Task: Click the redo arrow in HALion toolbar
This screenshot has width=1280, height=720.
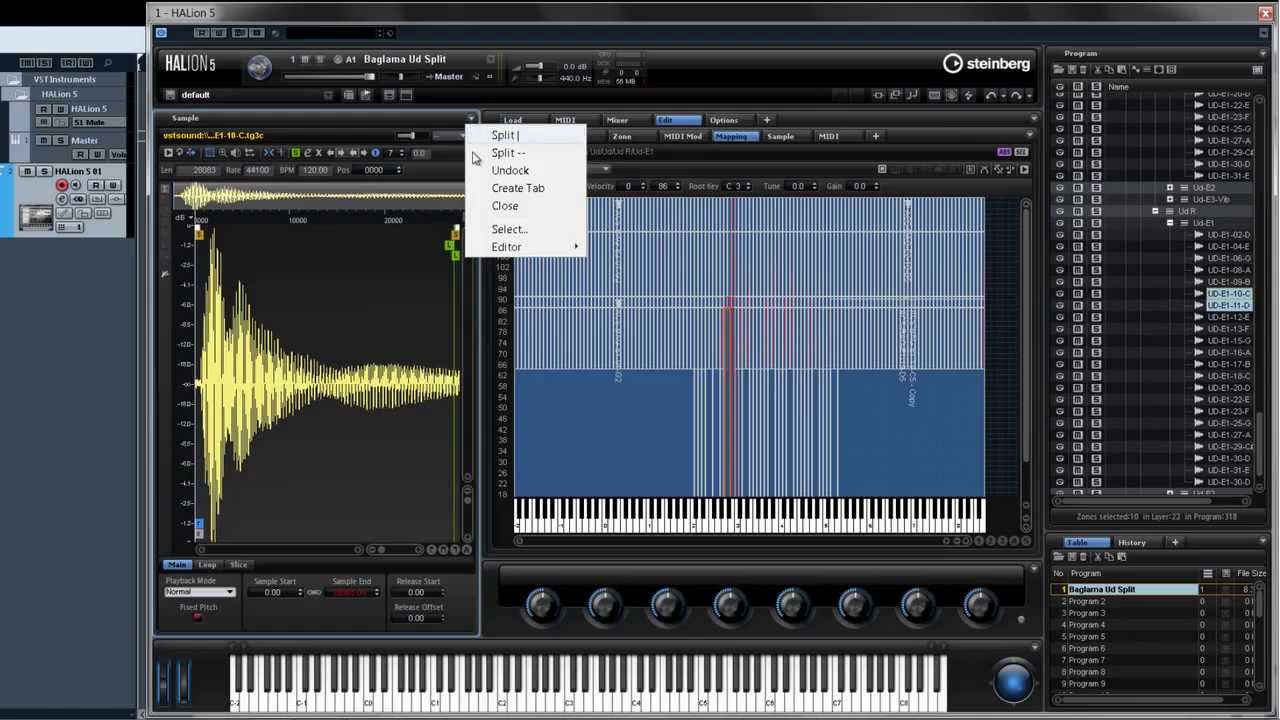Action: pyautogui.click(x=1016, y=95)
